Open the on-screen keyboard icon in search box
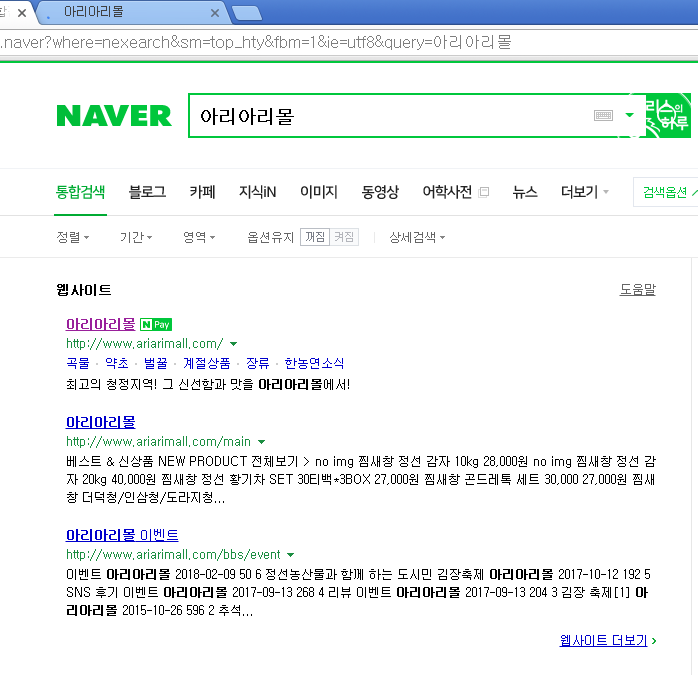 point(603,116)
